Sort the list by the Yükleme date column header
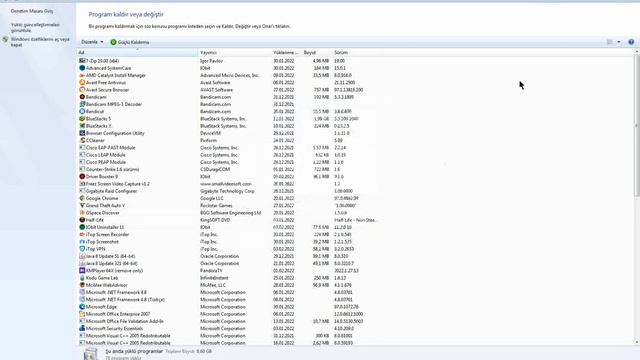 pyautogui.click(x=287, y=53)
